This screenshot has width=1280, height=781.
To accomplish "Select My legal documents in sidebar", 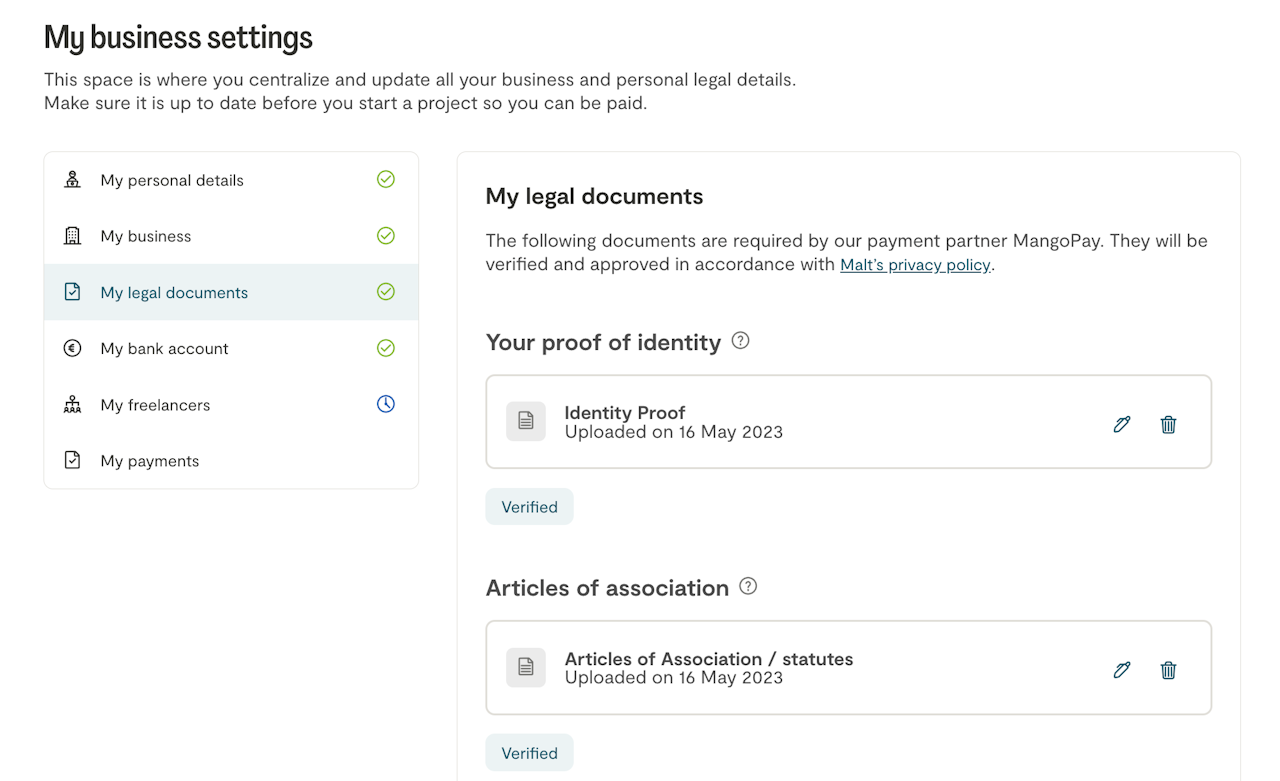I will [174, 293].
